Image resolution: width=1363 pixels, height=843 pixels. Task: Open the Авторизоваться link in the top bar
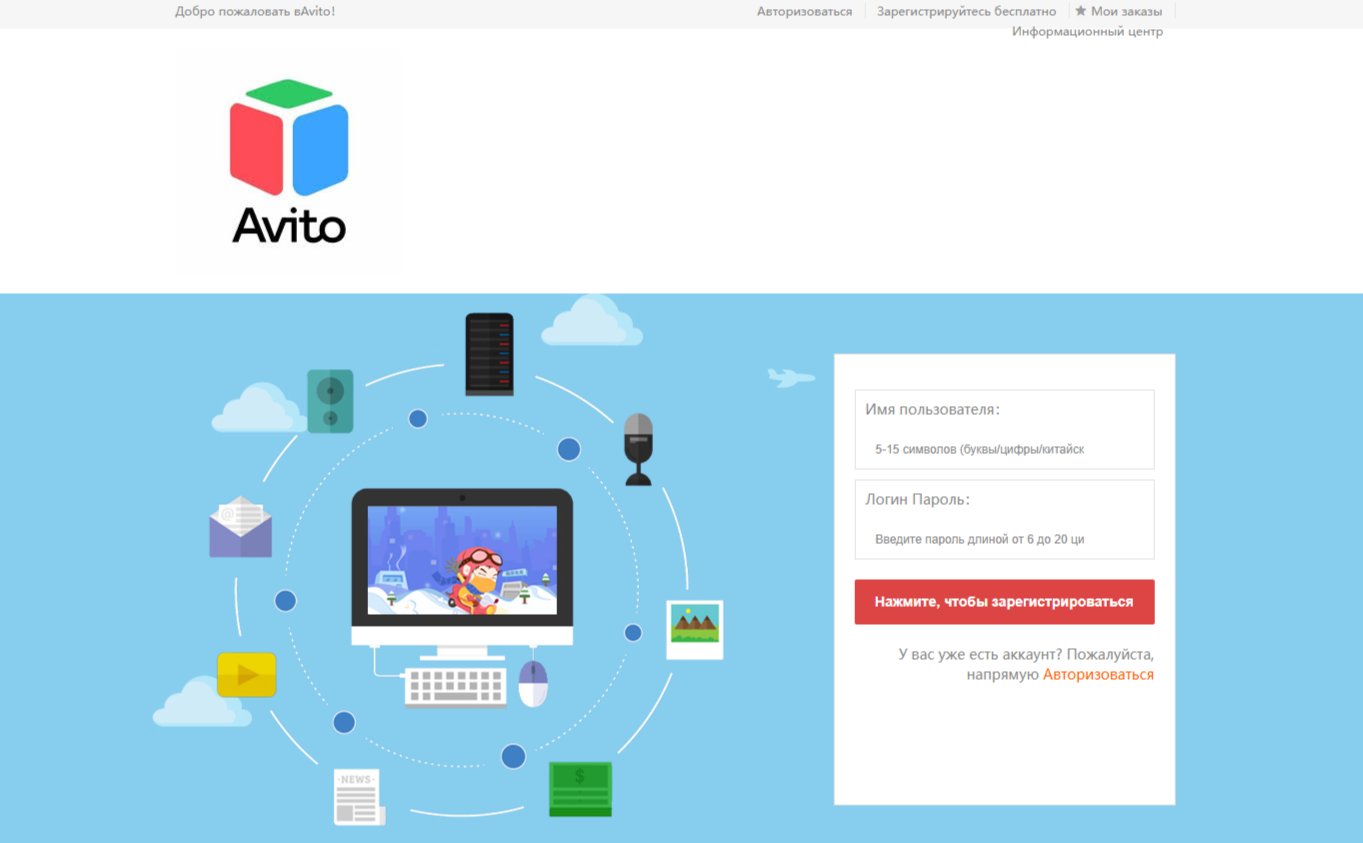point(805,11)
